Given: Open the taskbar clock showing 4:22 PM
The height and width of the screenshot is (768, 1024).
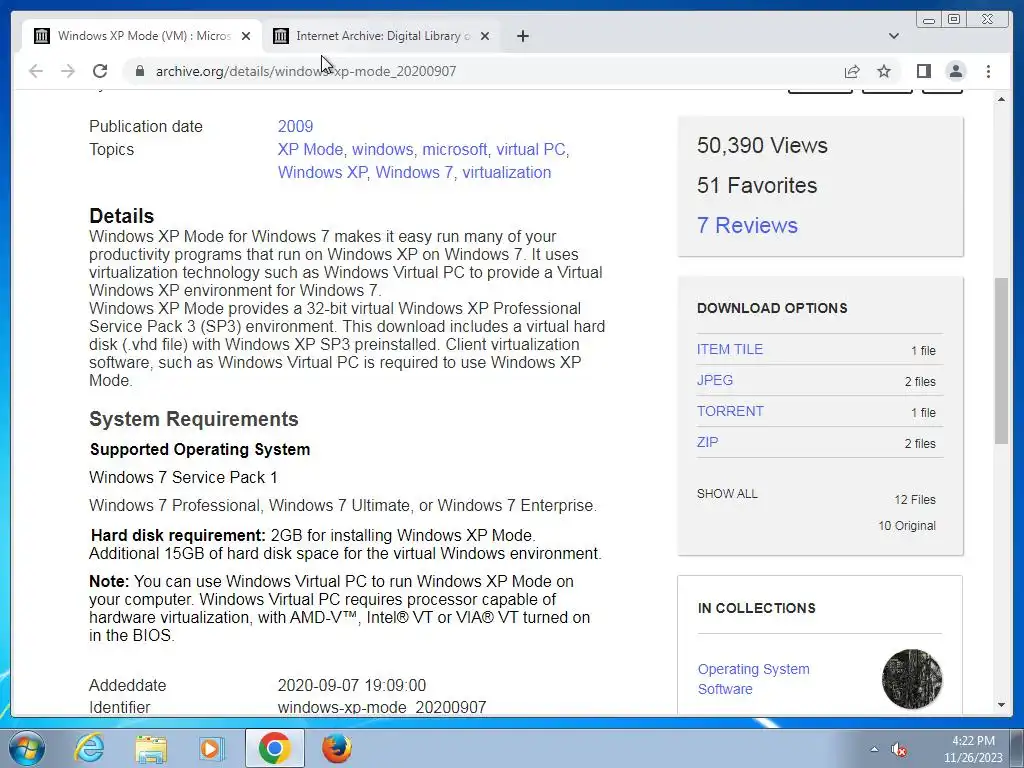Looking at the screenshot, I should pyautogui.click(x=973, y=749).
